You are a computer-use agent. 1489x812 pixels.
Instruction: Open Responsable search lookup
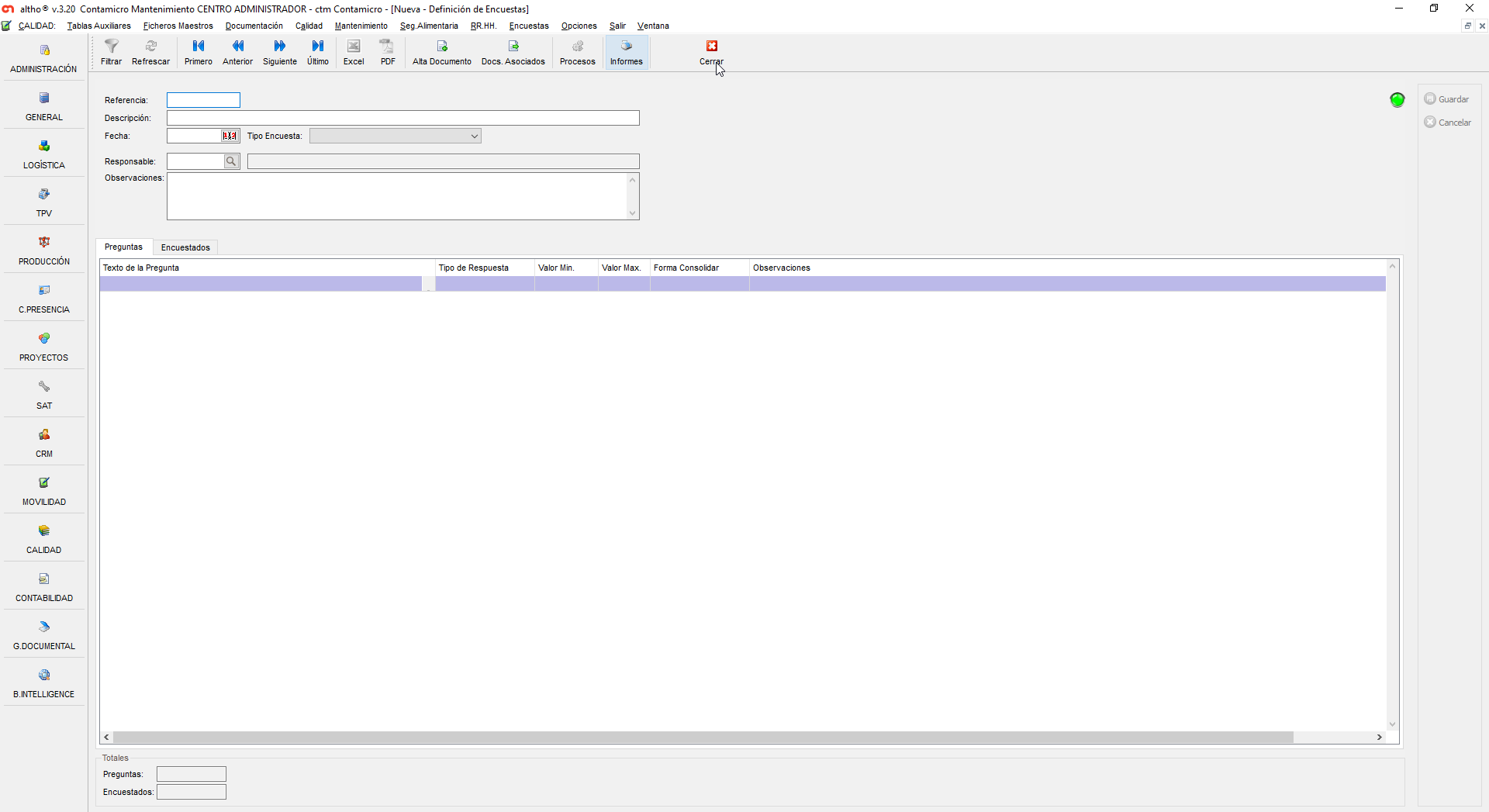point(231,161)
